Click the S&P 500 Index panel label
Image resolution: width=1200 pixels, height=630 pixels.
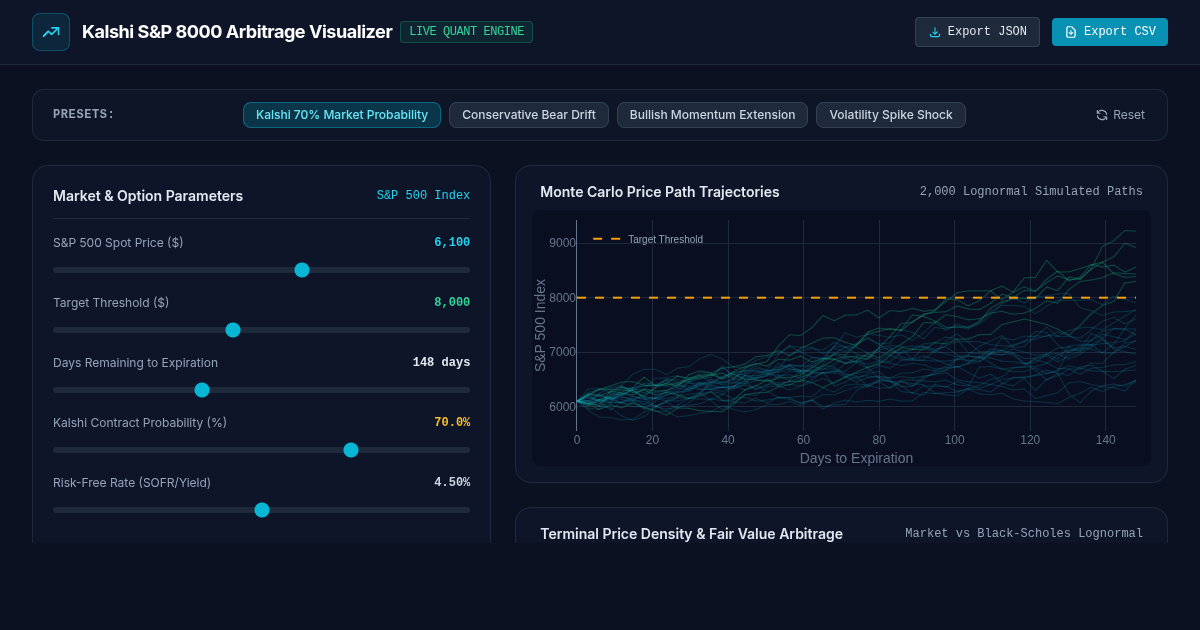[423, 196]
